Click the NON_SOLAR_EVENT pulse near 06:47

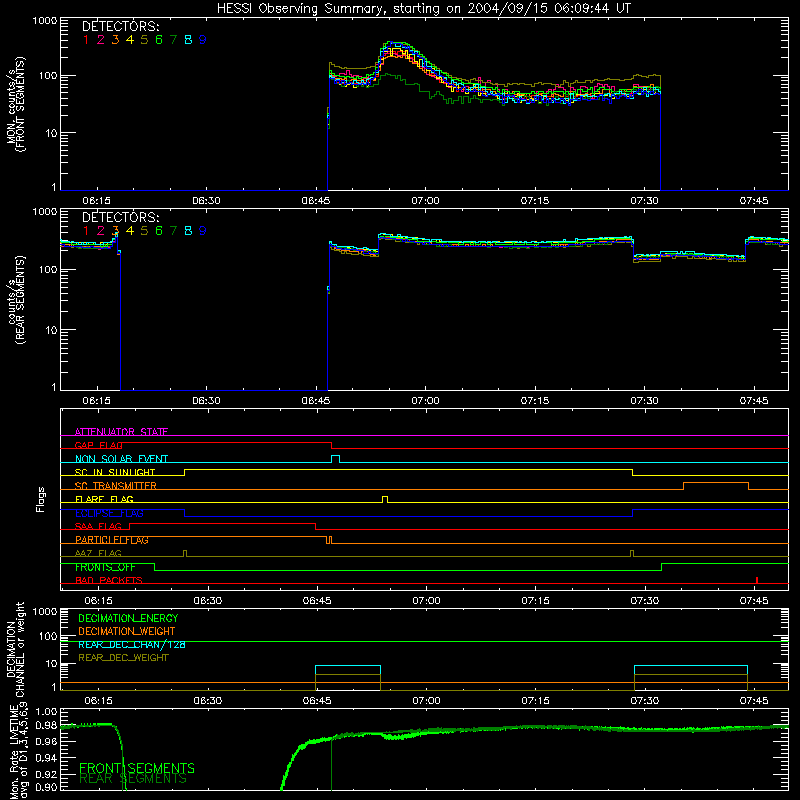335,459
